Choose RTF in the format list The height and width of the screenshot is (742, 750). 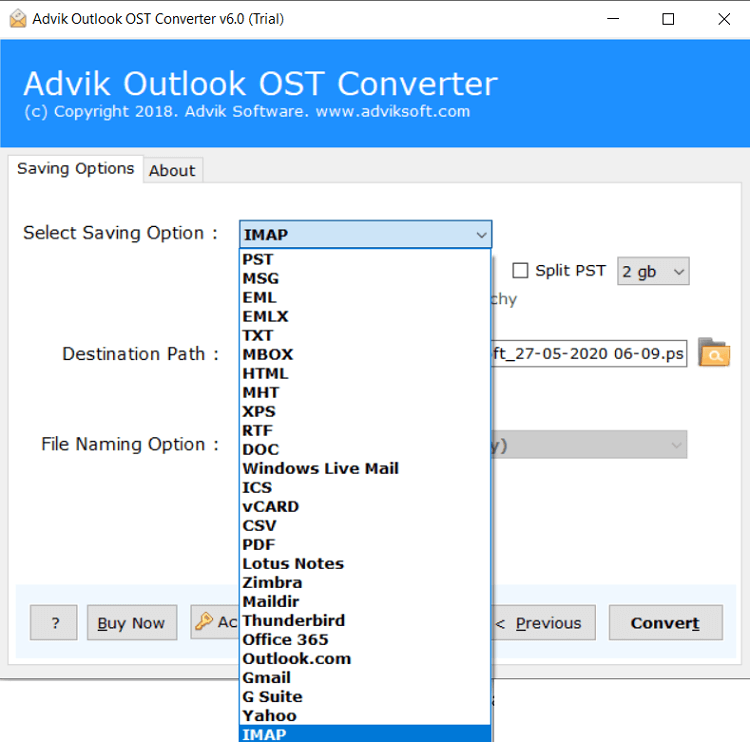pos(365,431)
